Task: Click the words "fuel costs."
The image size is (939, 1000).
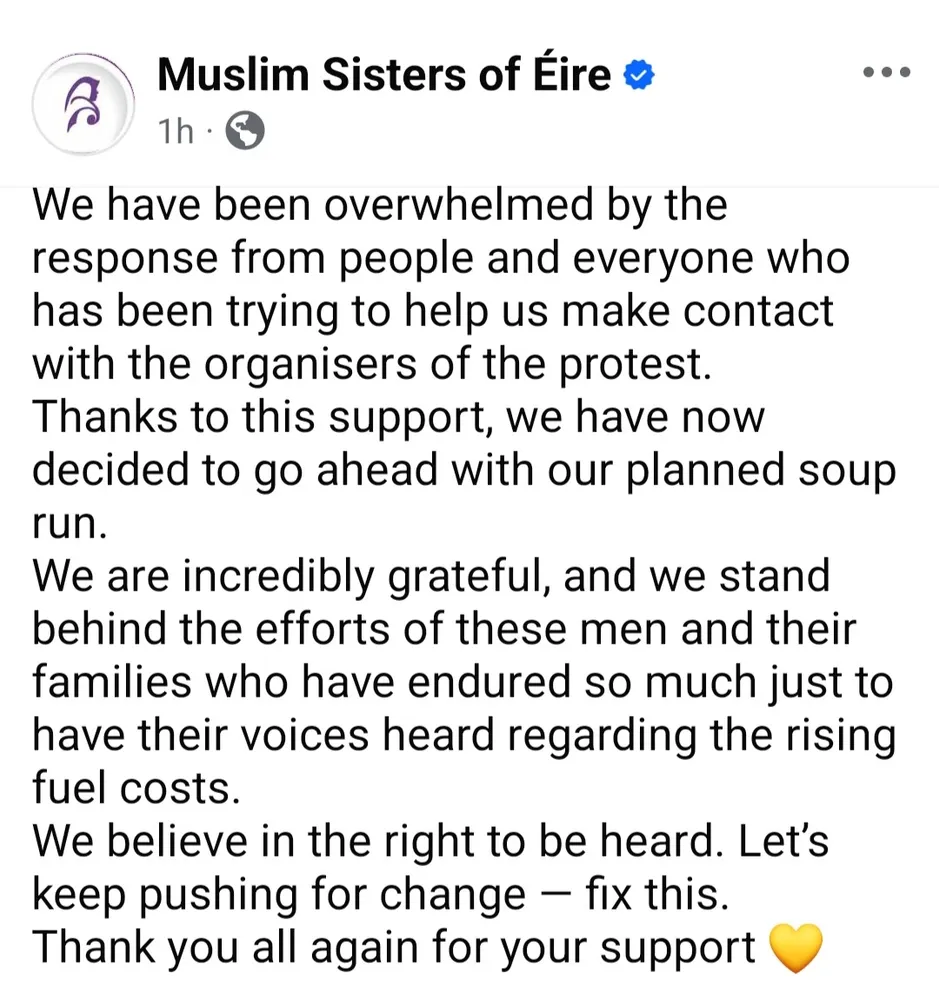Action: (x=137, y=788)
